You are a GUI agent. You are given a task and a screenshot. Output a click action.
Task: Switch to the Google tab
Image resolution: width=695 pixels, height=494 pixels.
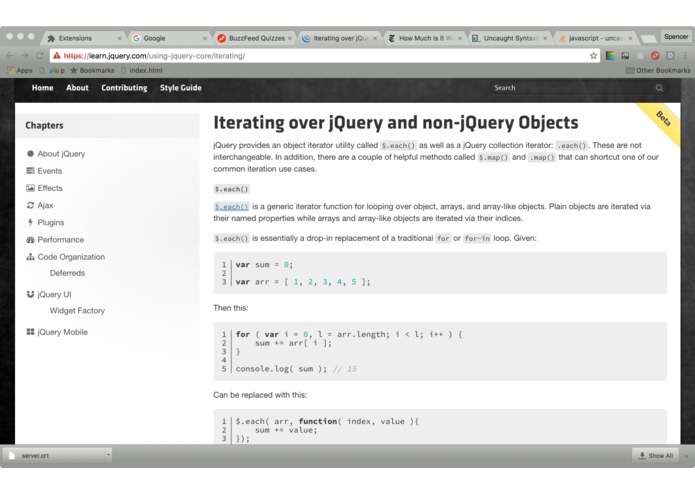169,39
